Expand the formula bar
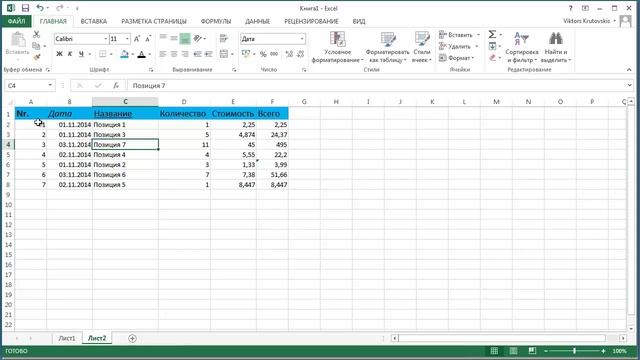This screenshot has height=360, width=640. (629, 85)
